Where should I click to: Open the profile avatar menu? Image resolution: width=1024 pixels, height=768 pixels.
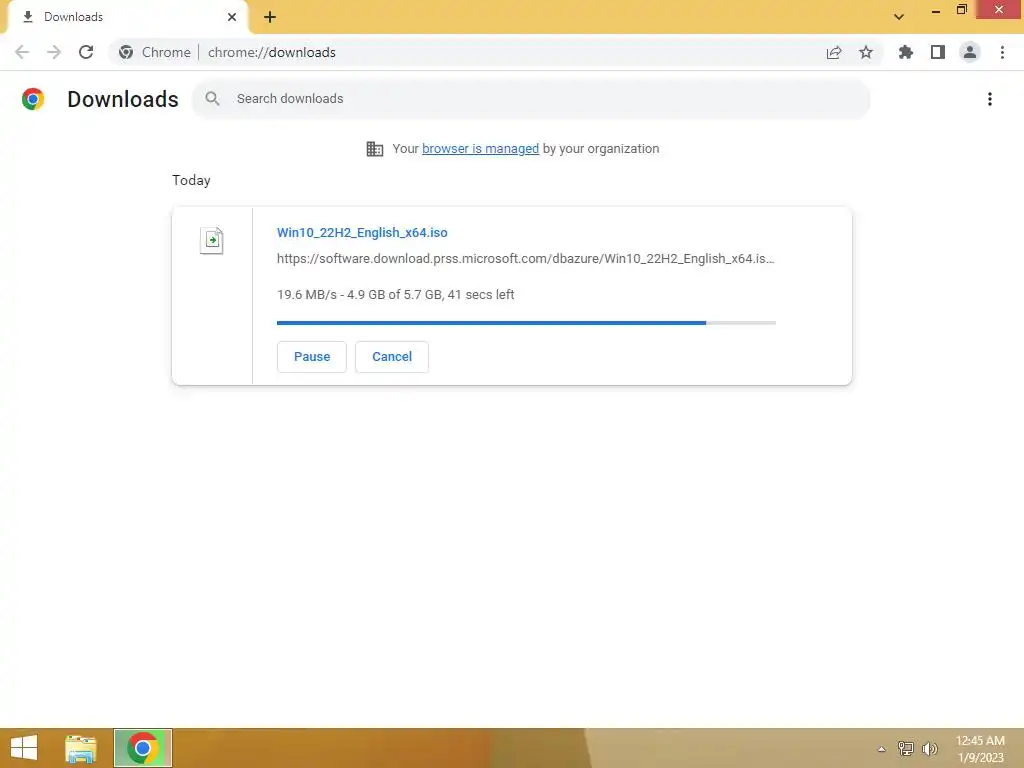(969, 52)
